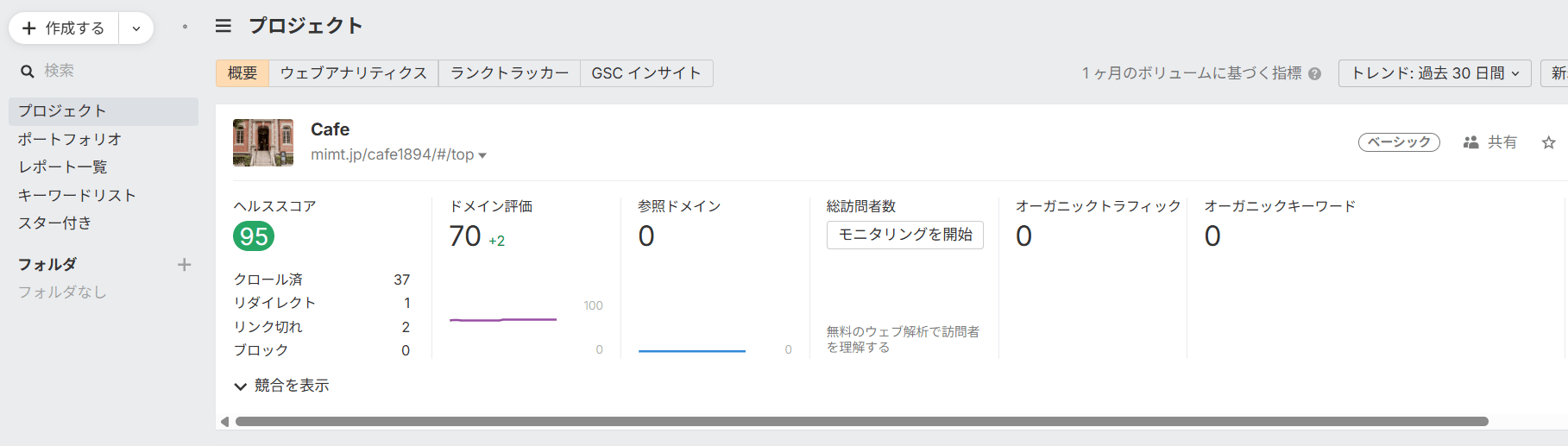Screen dimensions: 1568x446
Task: Click the ヘルススコア label
Action: 275,206
